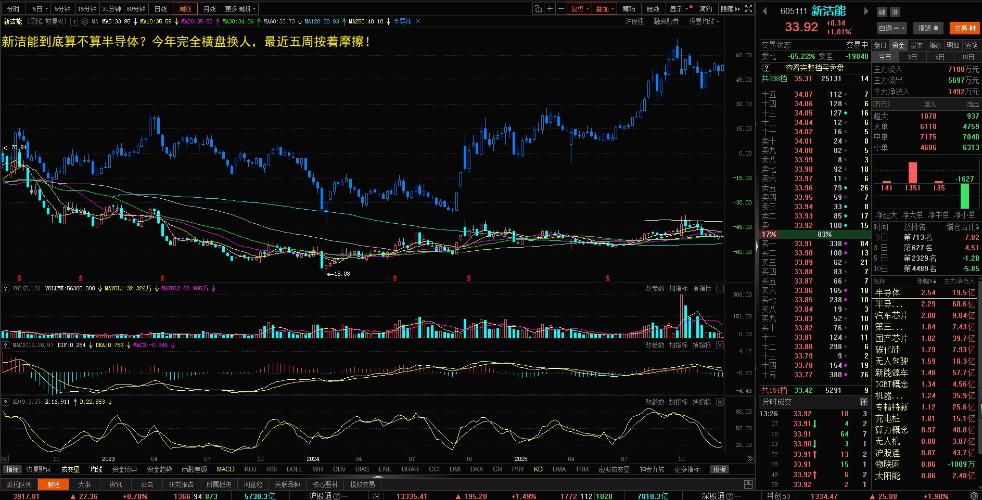Open the 公告 bottom tab
This screenshot has width=982, height=500.
click(x=146, y=484)
